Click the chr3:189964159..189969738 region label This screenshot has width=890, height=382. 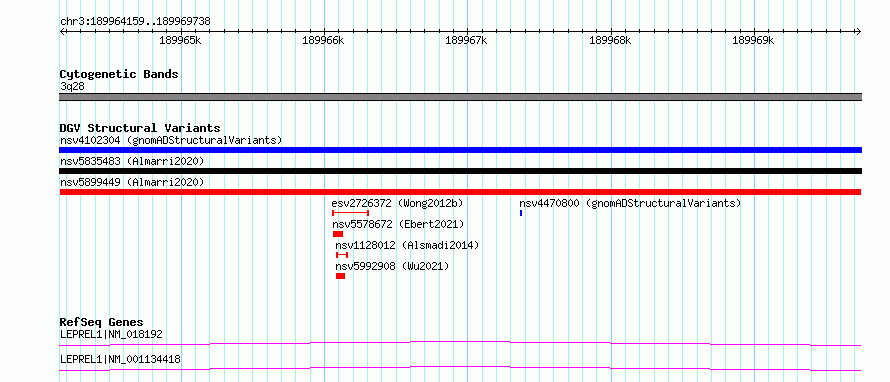(135, 22)
